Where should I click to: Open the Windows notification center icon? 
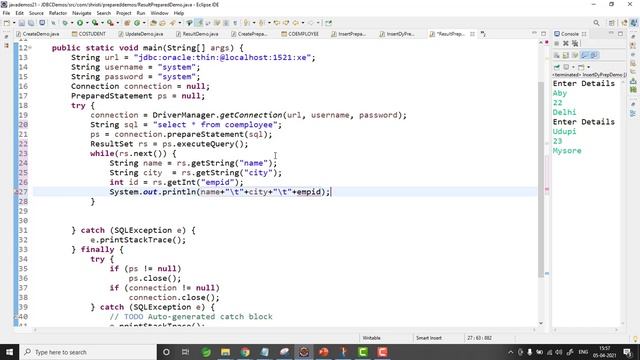[x=628, y=352]
